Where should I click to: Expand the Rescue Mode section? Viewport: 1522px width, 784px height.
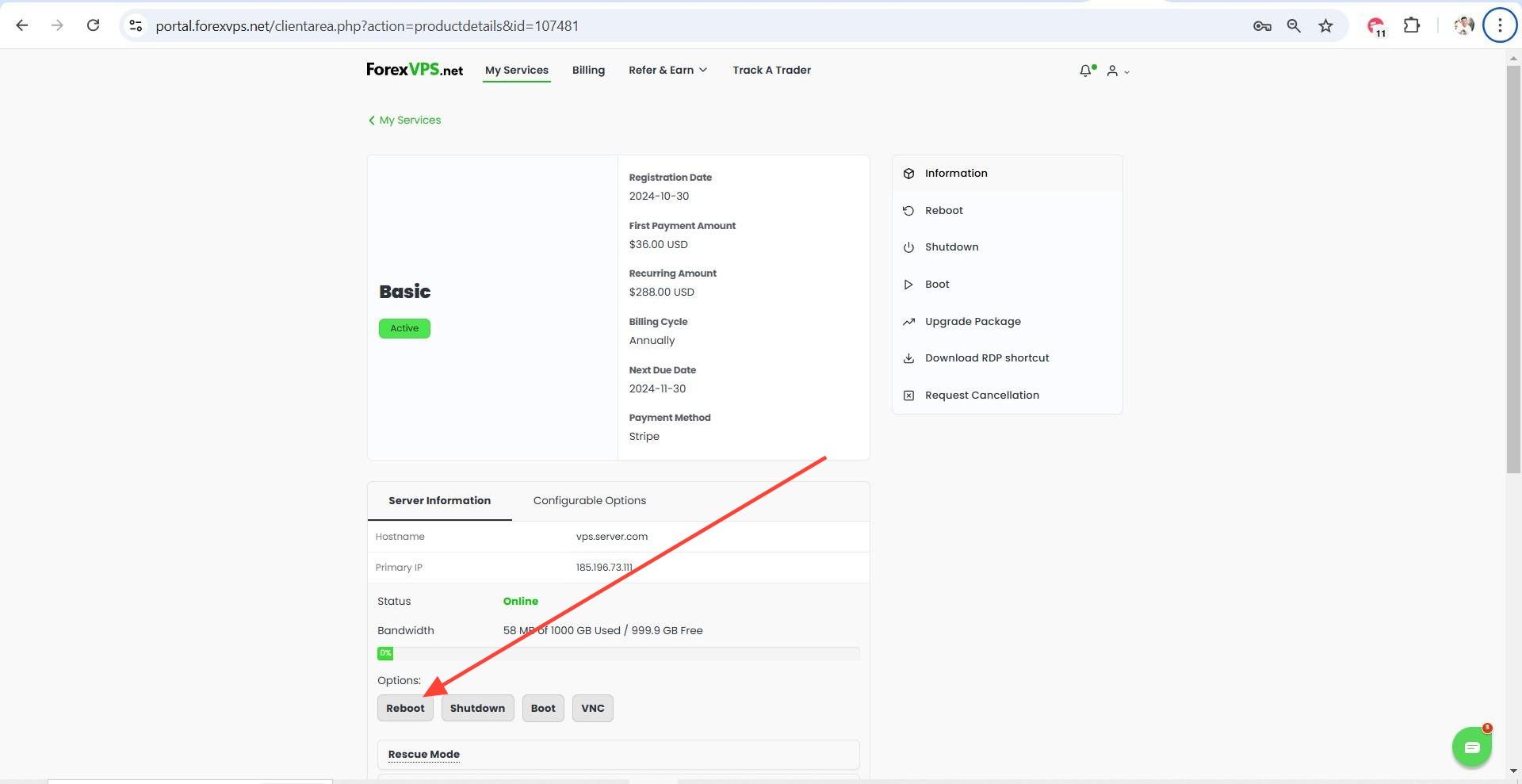(618, 755)
